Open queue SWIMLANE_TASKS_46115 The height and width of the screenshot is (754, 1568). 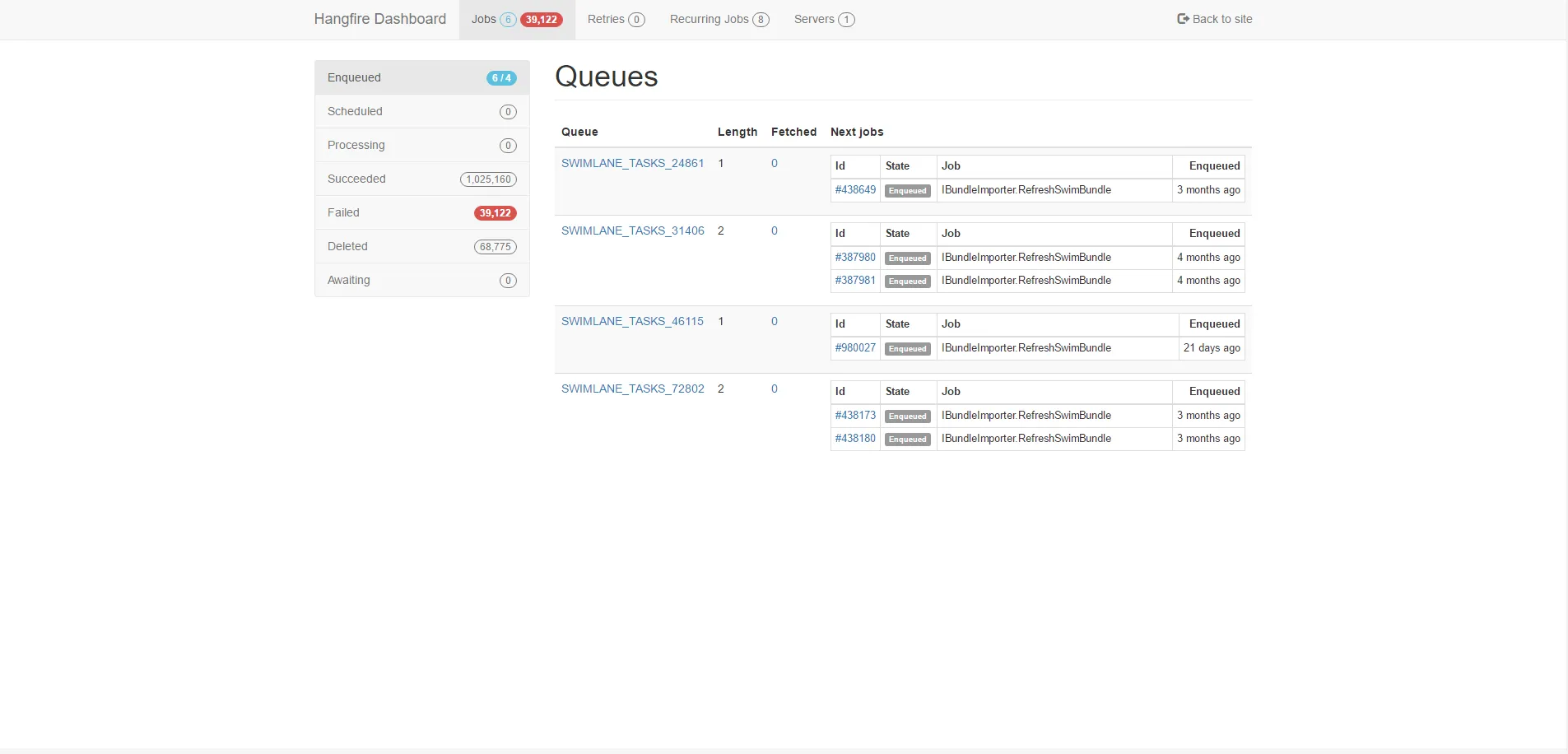pos(632,321)
